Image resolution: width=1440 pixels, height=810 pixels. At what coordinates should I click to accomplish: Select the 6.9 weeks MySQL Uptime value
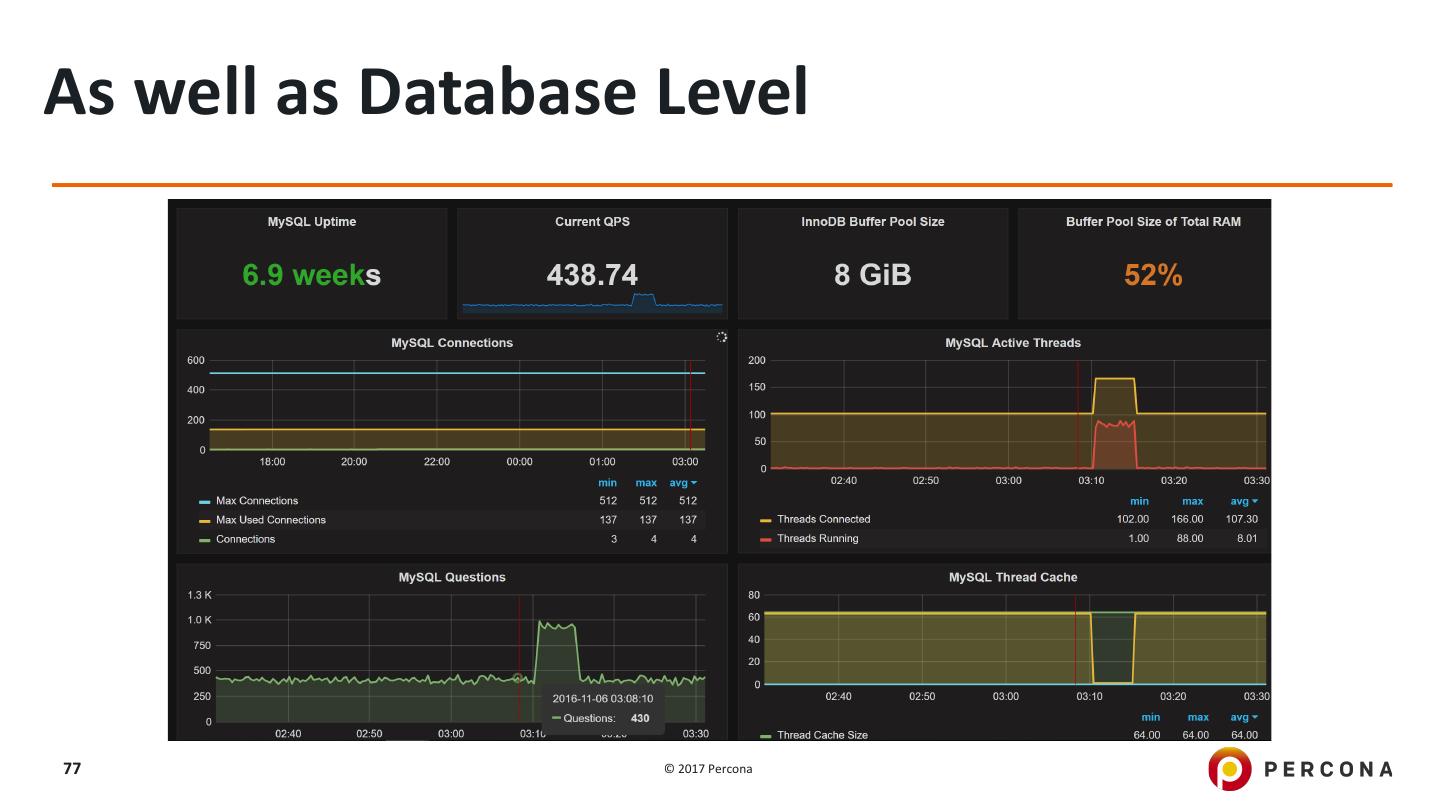pos(311,275)
